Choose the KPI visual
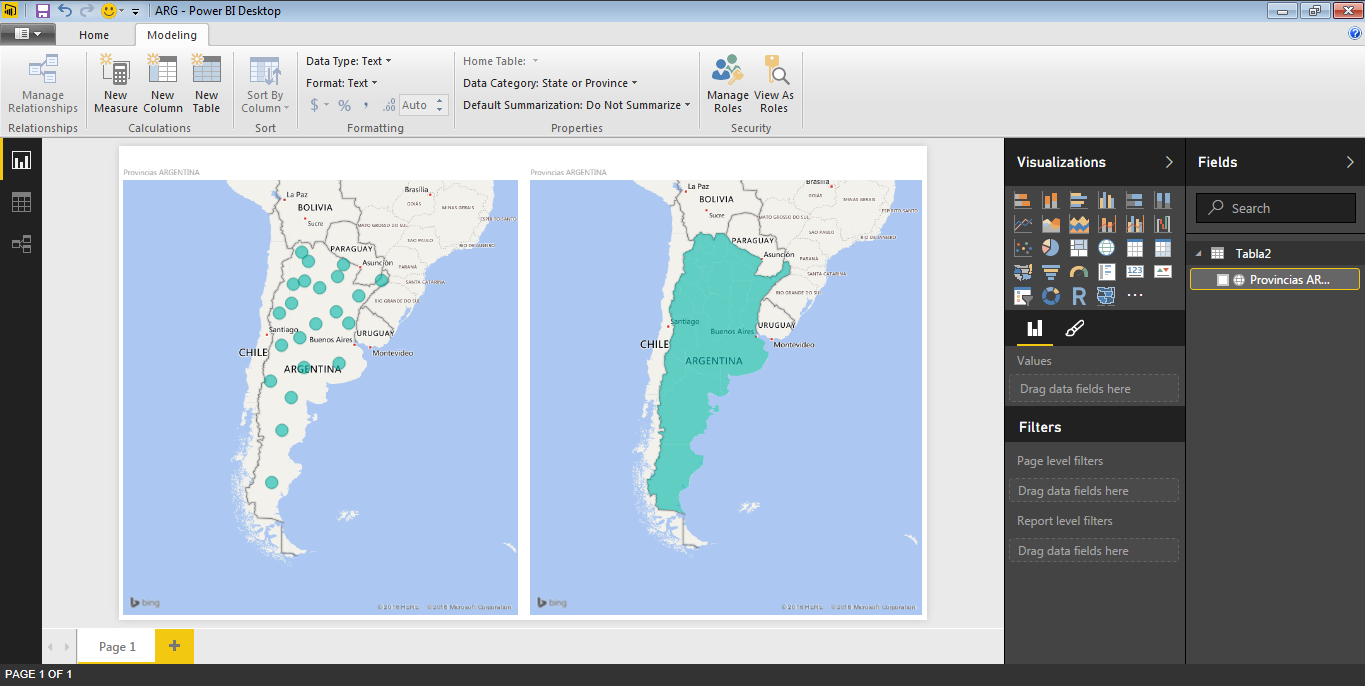The height and width of the screenshot is (686, 1365). 1162,271
